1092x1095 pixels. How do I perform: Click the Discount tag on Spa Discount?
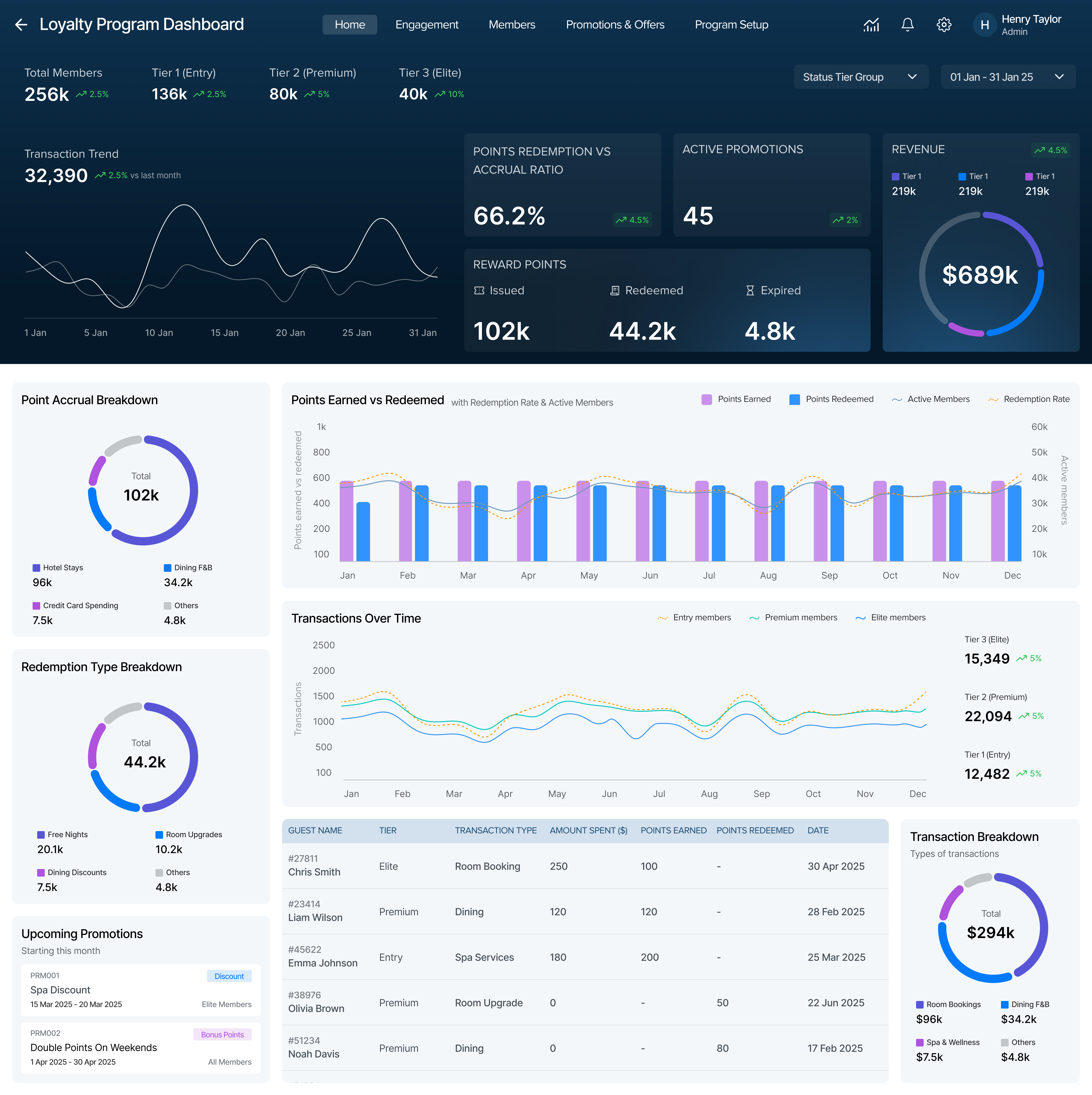[229, 976]
